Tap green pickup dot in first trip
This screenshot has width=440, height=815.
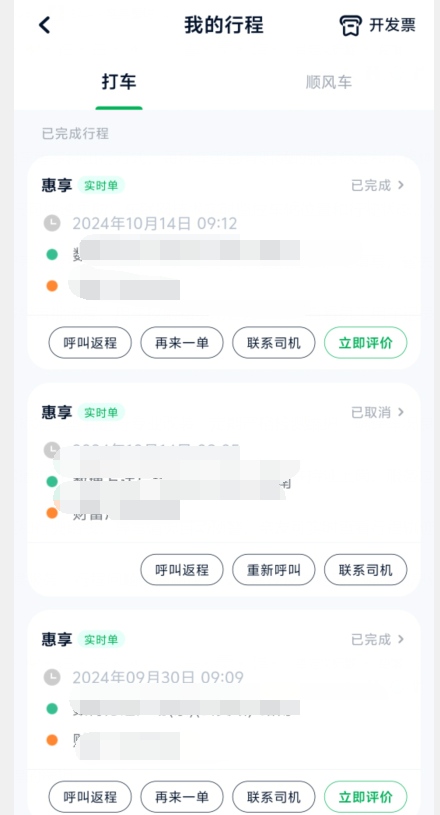51,255
